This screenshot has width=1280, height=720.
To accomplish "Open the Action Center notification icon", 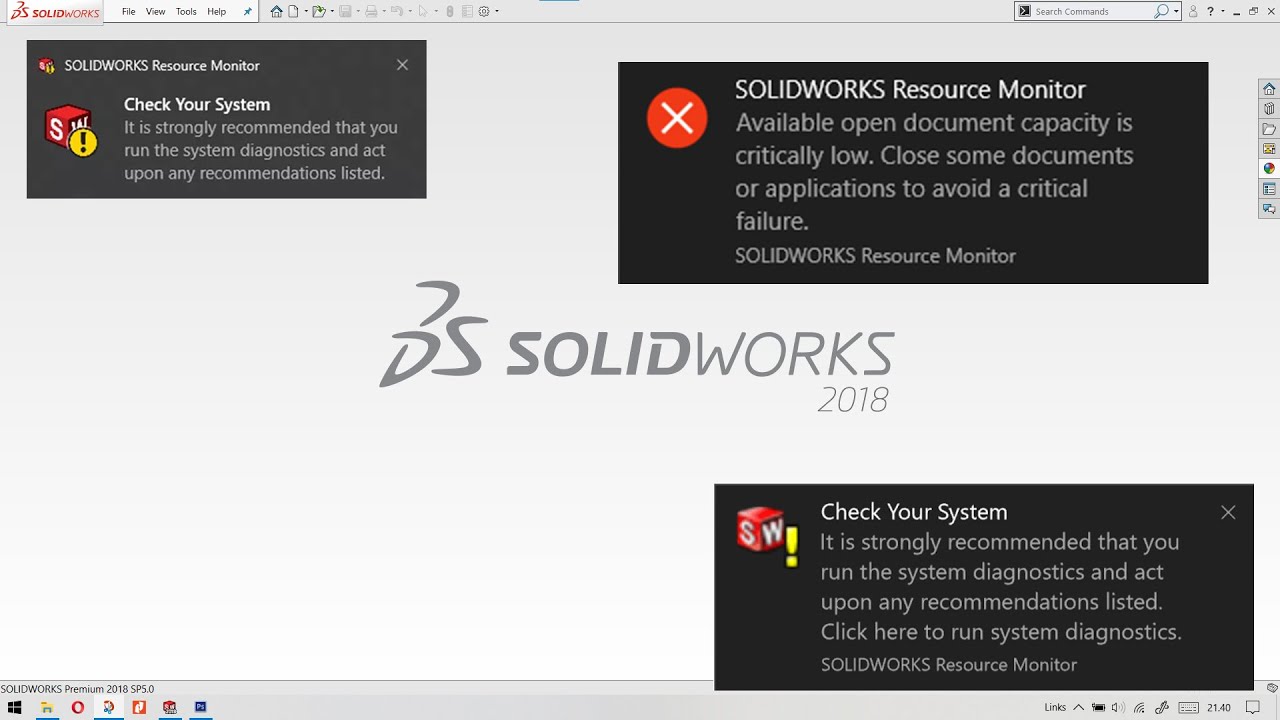I will (1252, 708).
